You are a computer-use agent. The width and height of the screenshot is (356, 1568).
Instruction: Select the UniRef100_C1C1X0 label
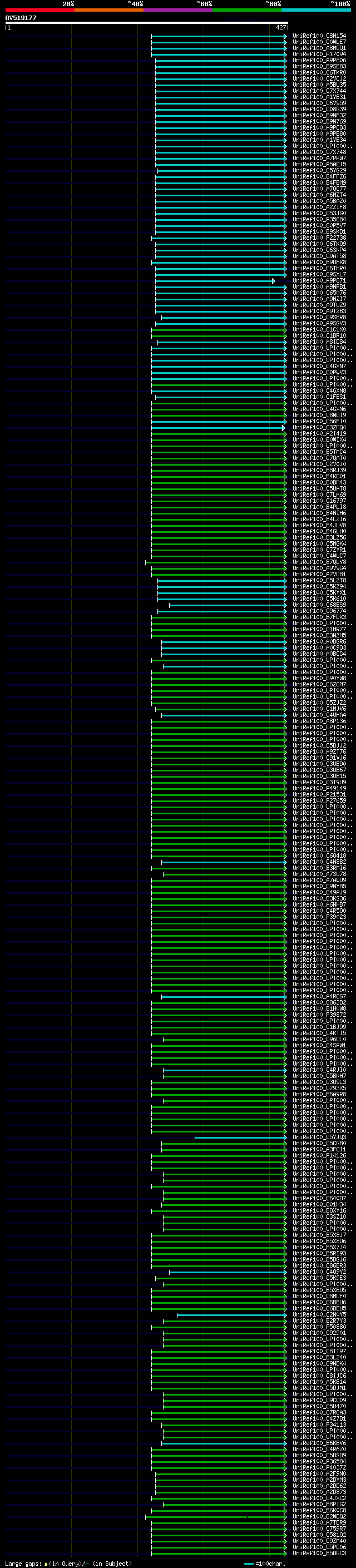pyautogui.click(x=319, y=329)
